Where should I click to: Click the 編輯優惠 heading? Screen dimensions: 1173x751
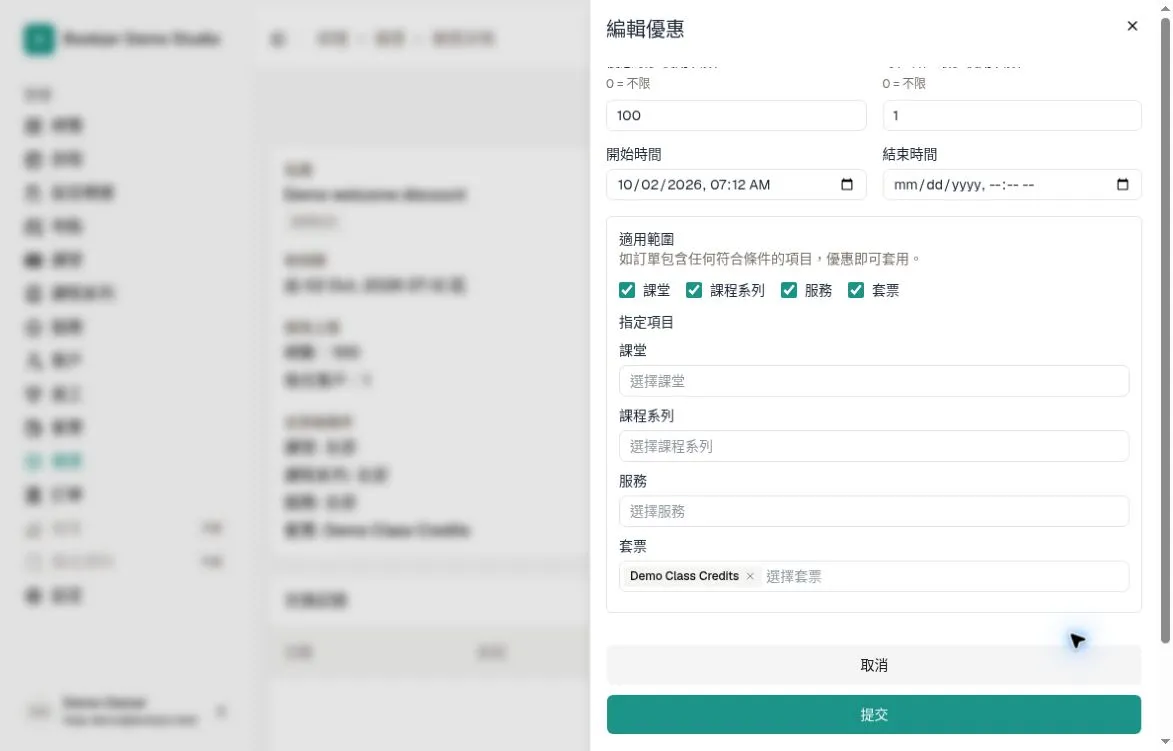coord(645,29)
